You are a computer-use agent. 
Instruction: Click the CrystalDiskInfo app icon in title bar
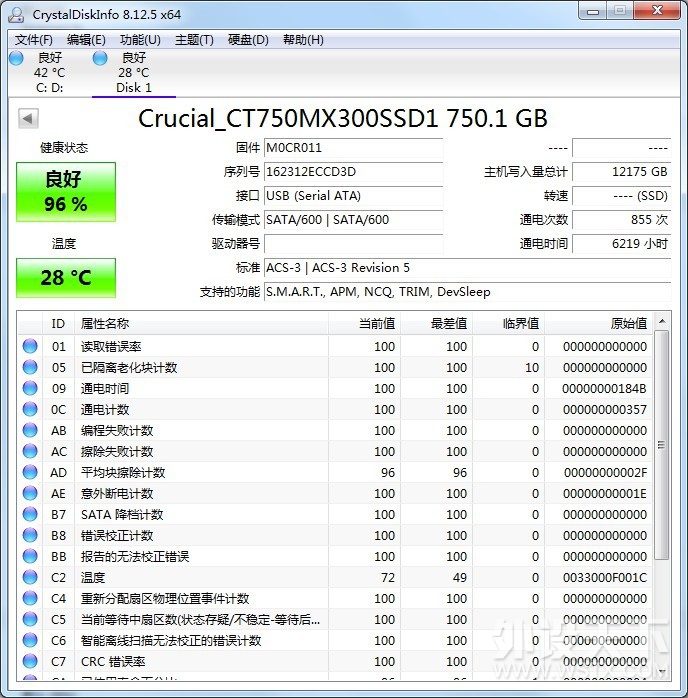(x=16, y=15)
